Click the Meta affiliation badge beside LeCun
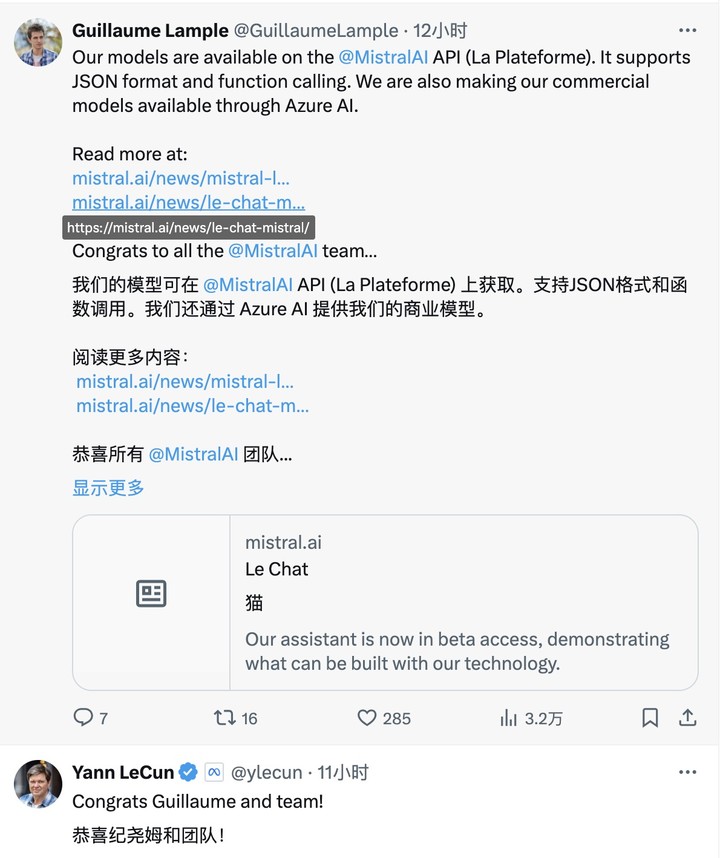 pyautogui.click(x=213, y=772)
